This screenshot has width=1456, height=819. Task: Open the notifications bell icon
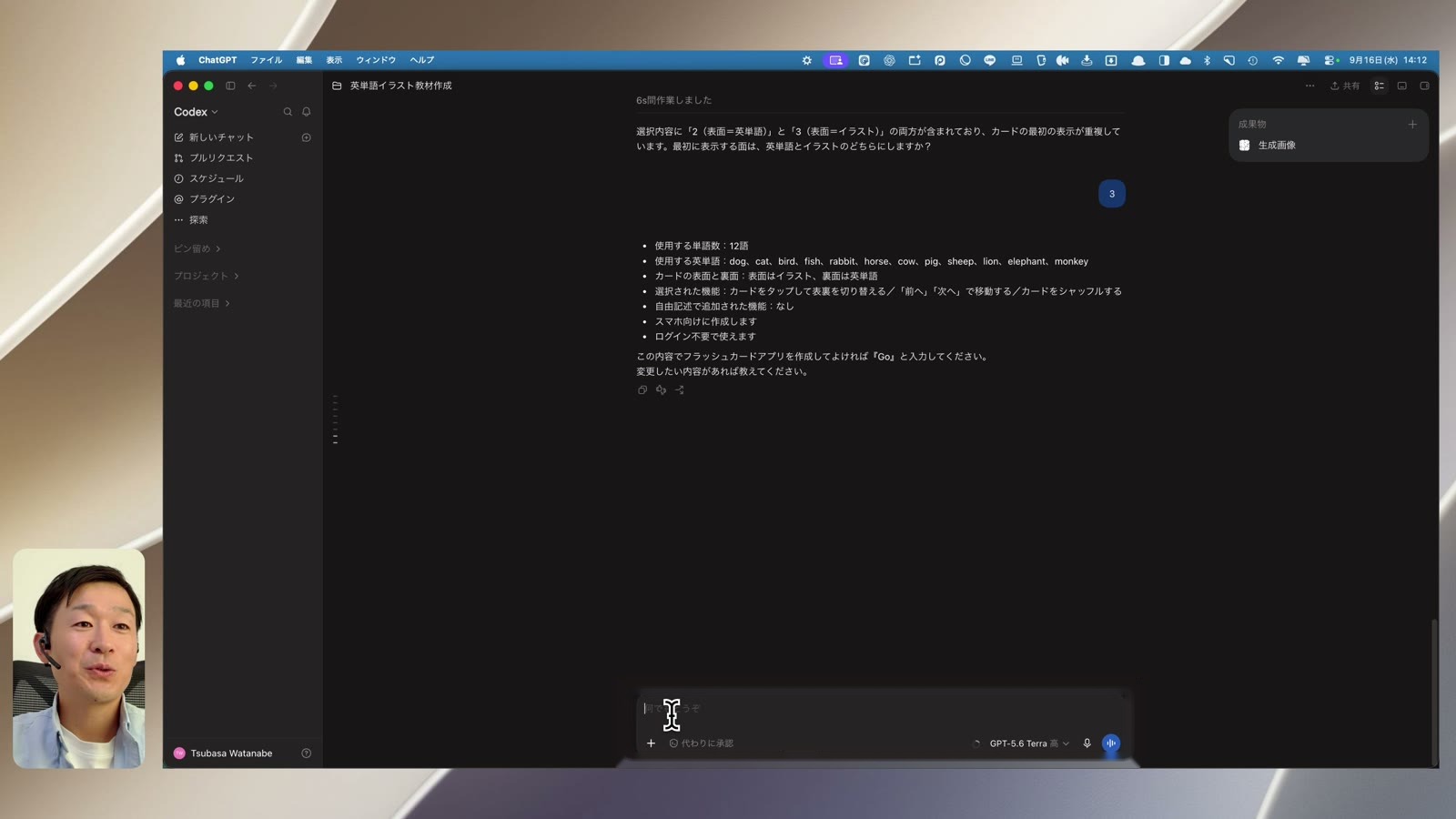click(x=307, y=112)
